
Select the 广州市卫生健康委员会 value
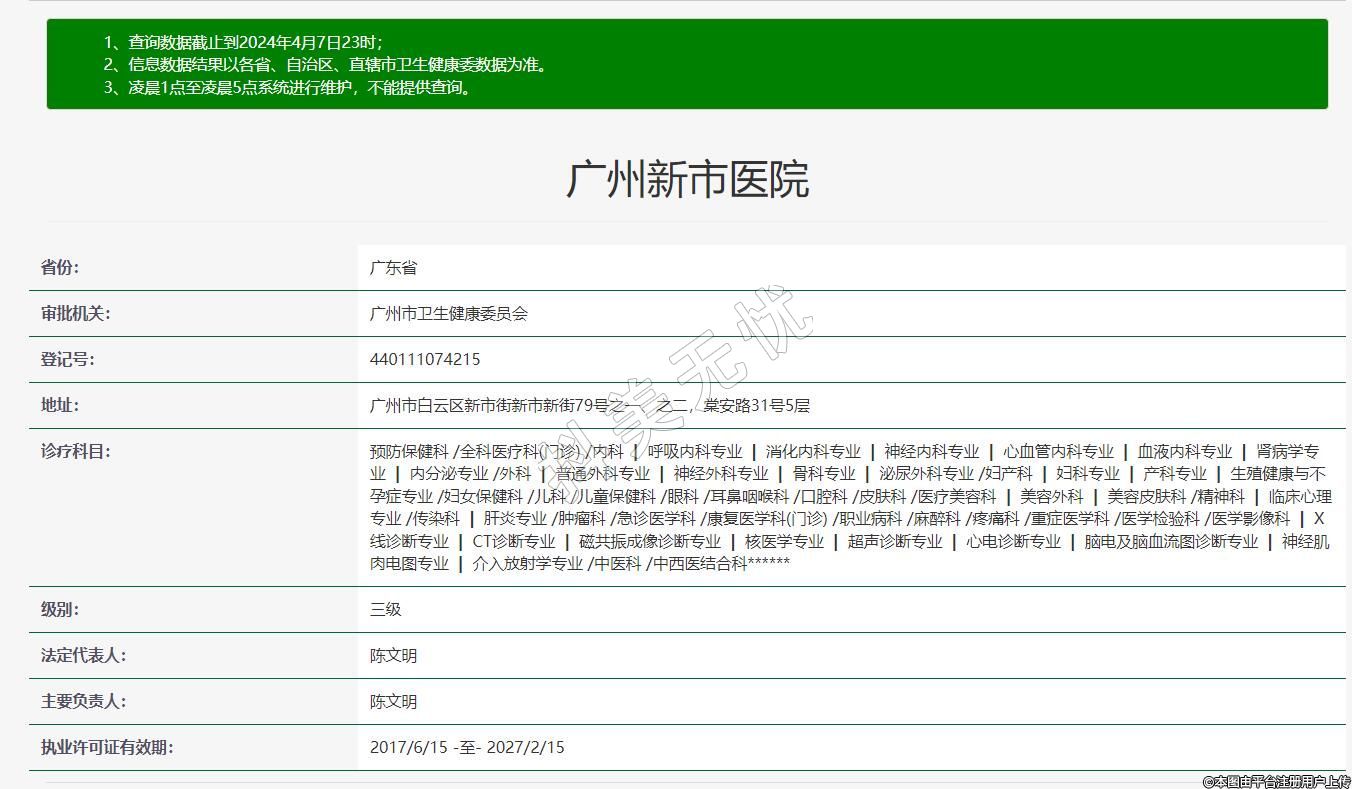pyautogui.click(x=448, y=314)
